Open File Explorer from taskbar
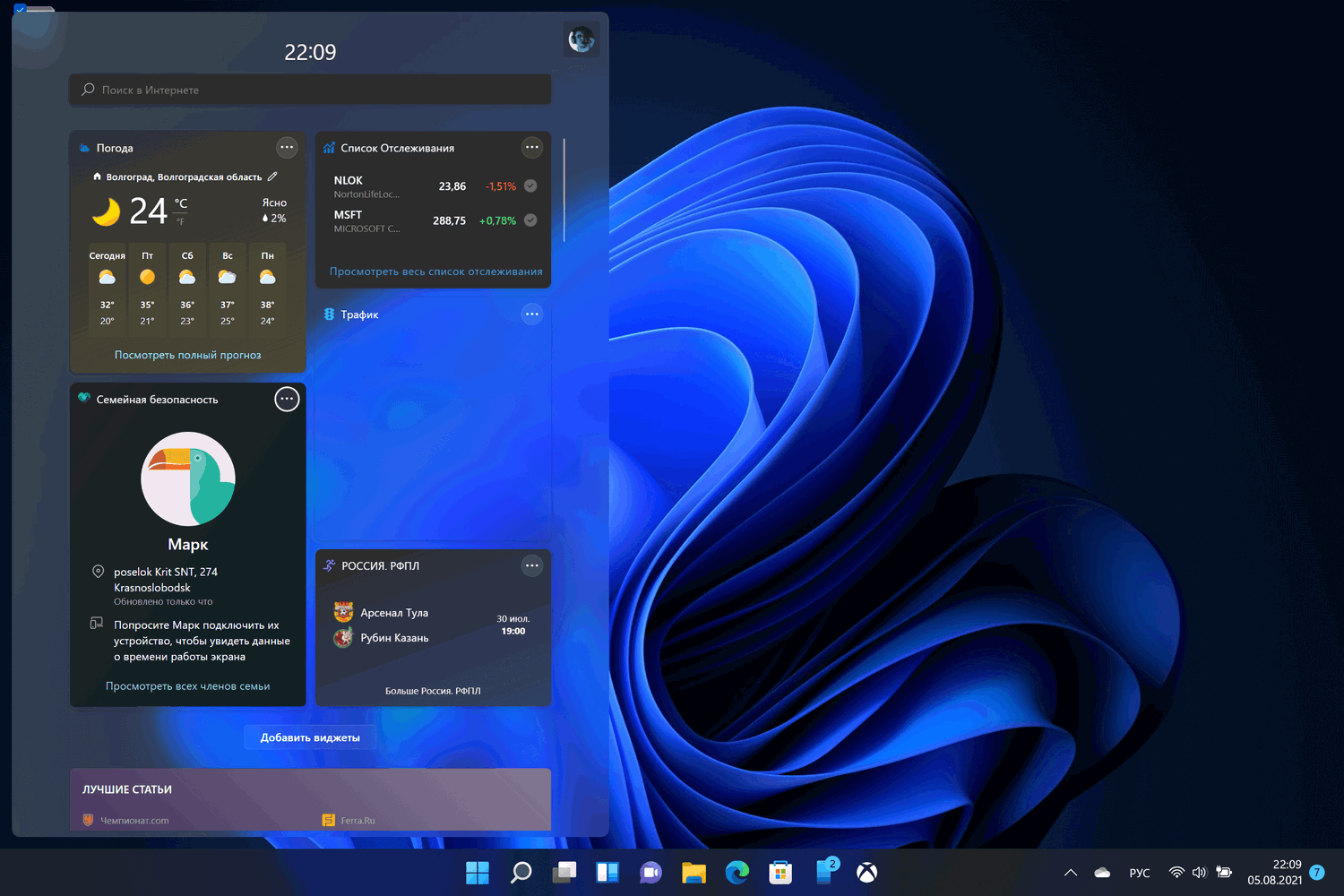Screen dimensions: 1344x896 point(694,873)
